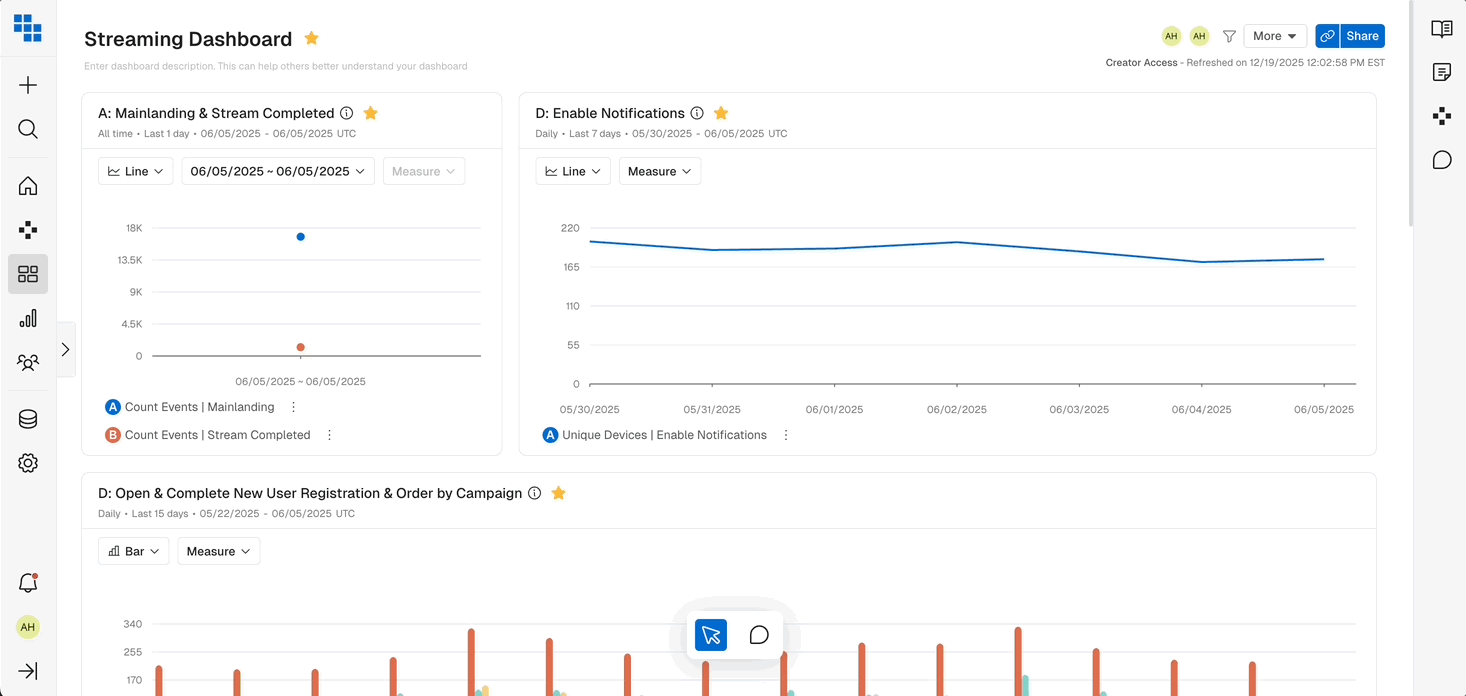This screenshot has width=1466, height=696.
Task: Open the notifications bell icon
Action: coord(28,583)
